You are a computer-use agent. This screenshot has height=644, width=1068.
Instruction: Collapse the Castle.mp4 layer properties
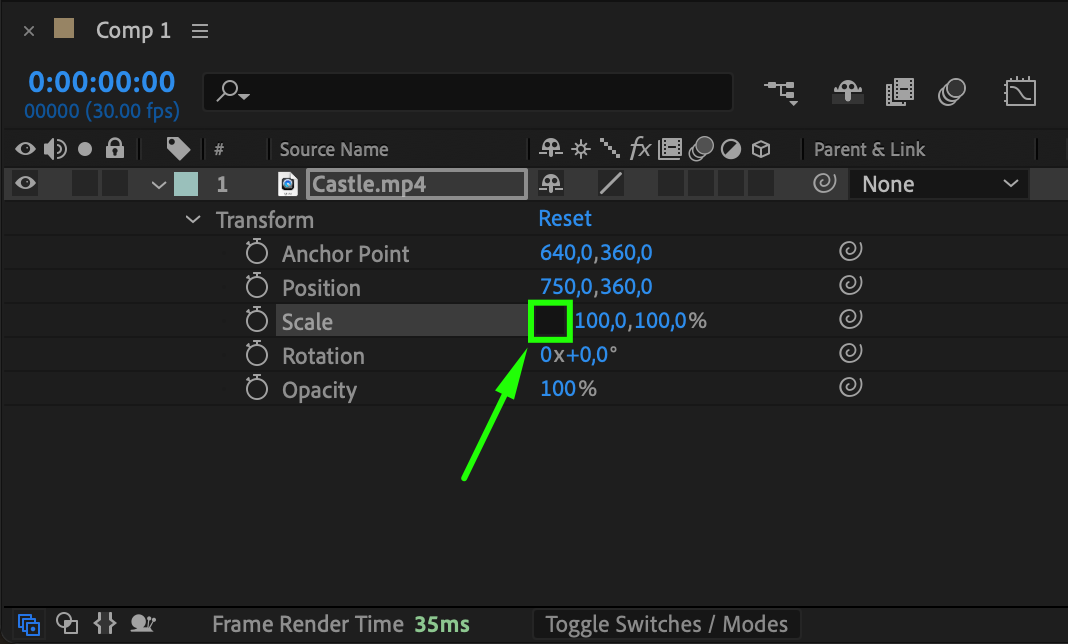(x=158, y=185)
